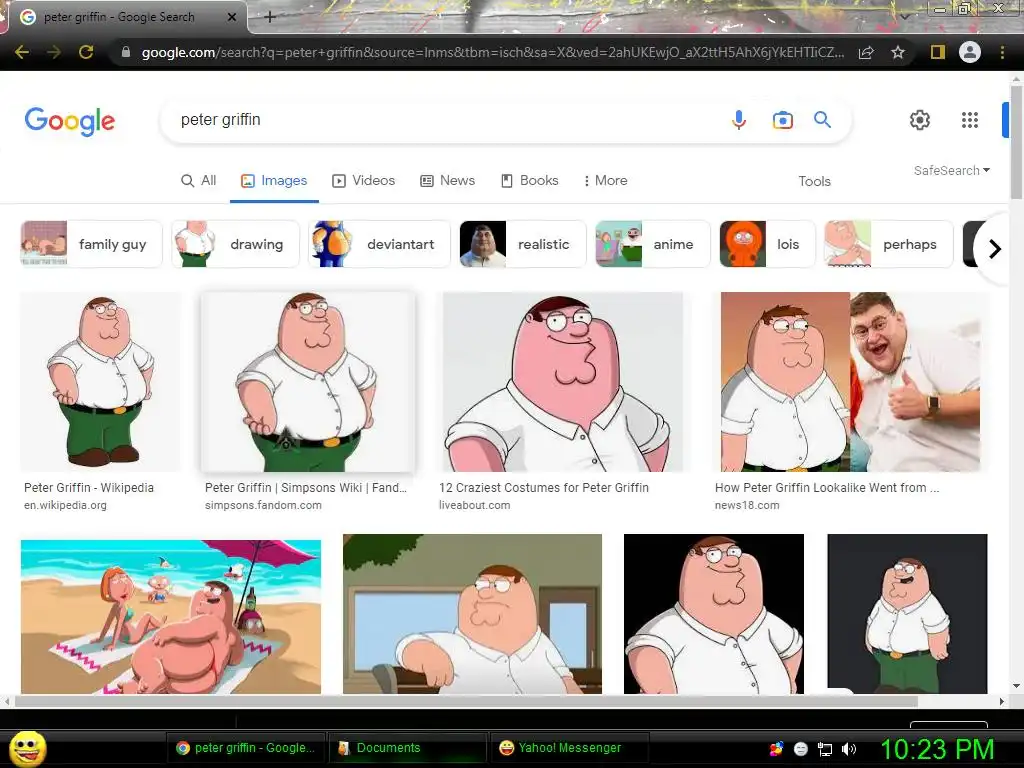Open the Simpsons Wiki Peter Griffin image
This screenshot has height=768, width=1024.
coord(308,381)
